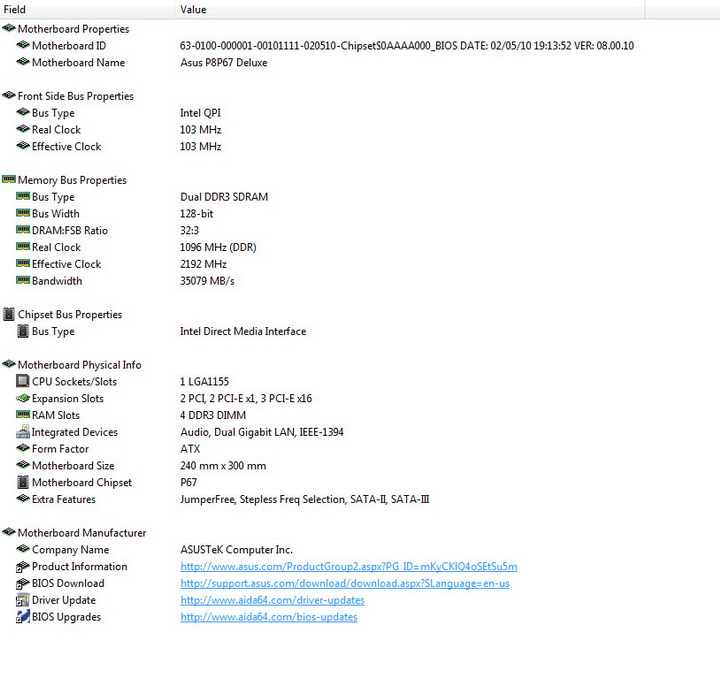Click the BIOS Upgrades icon
The height and width of the screenshot is (694, 720).
22,617
